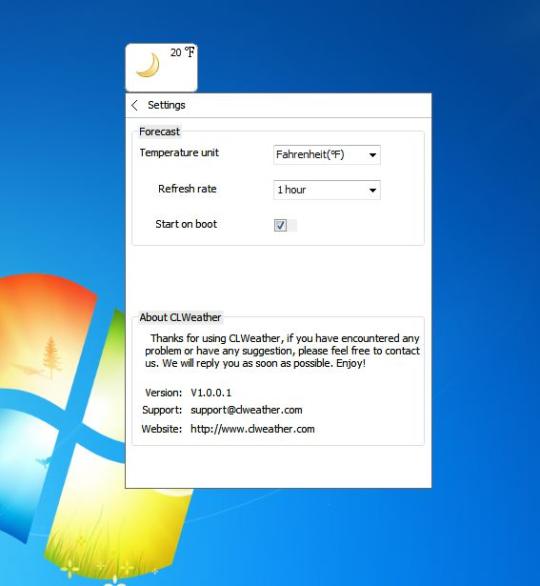Click the back arrow next to Settings
The height and width of the screenshot is (586, 540).
135,105
